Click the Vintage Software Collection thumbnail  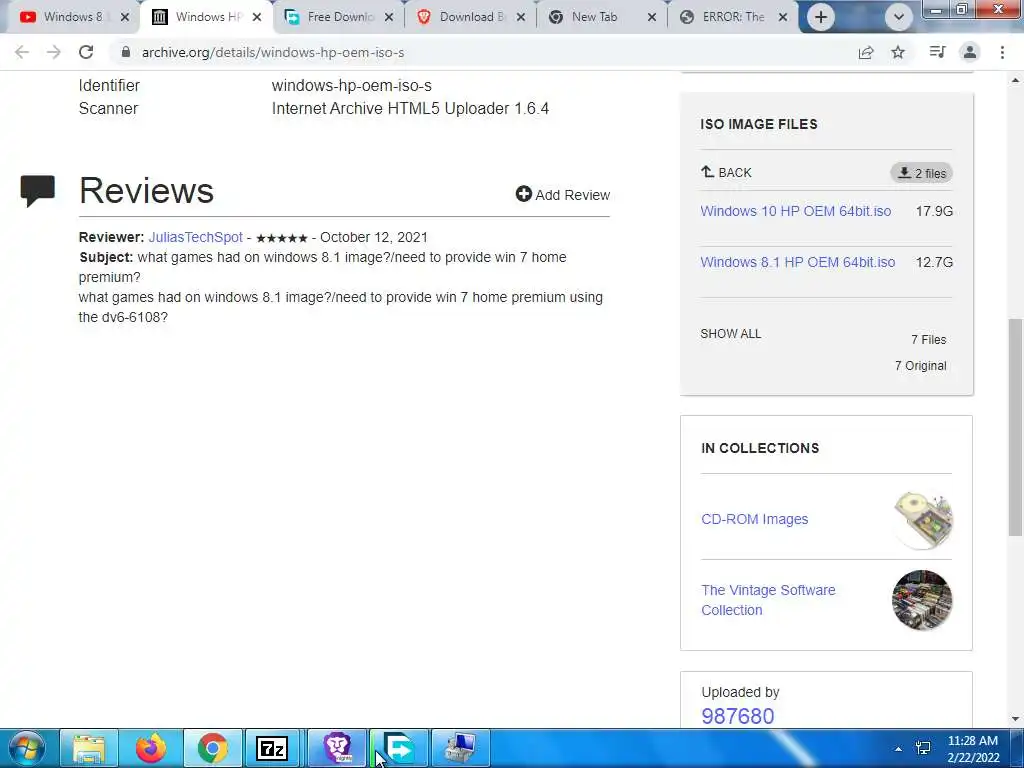[x=922, y=600]
